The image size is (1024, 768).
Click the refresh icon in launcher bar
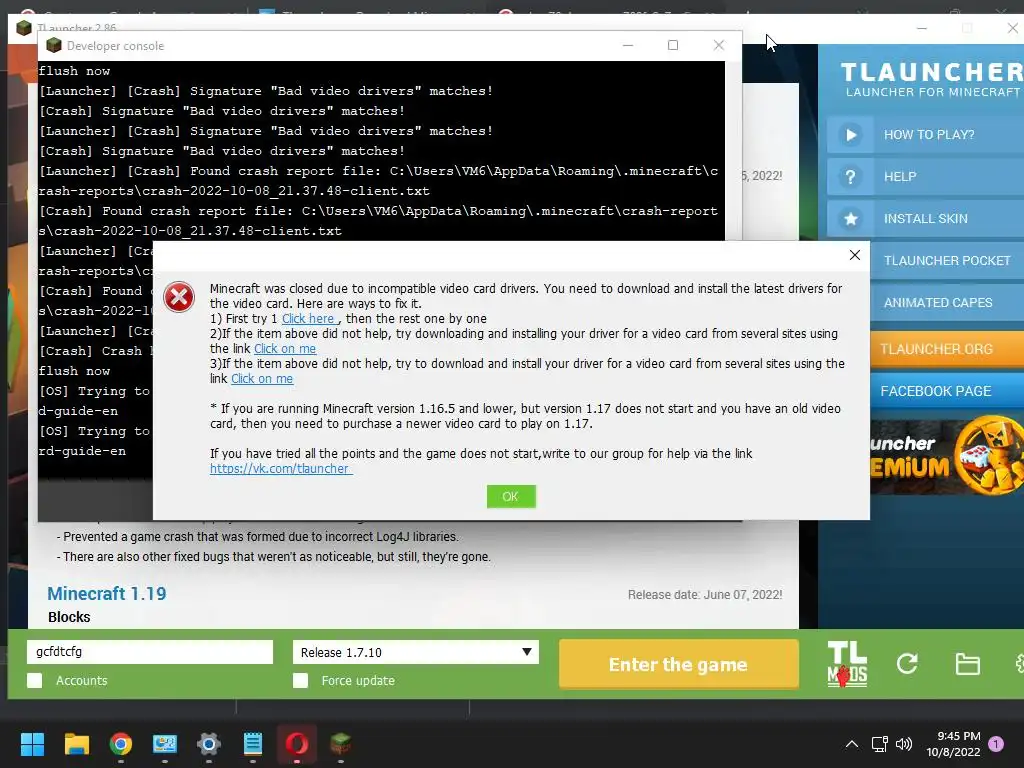point(907,664)
